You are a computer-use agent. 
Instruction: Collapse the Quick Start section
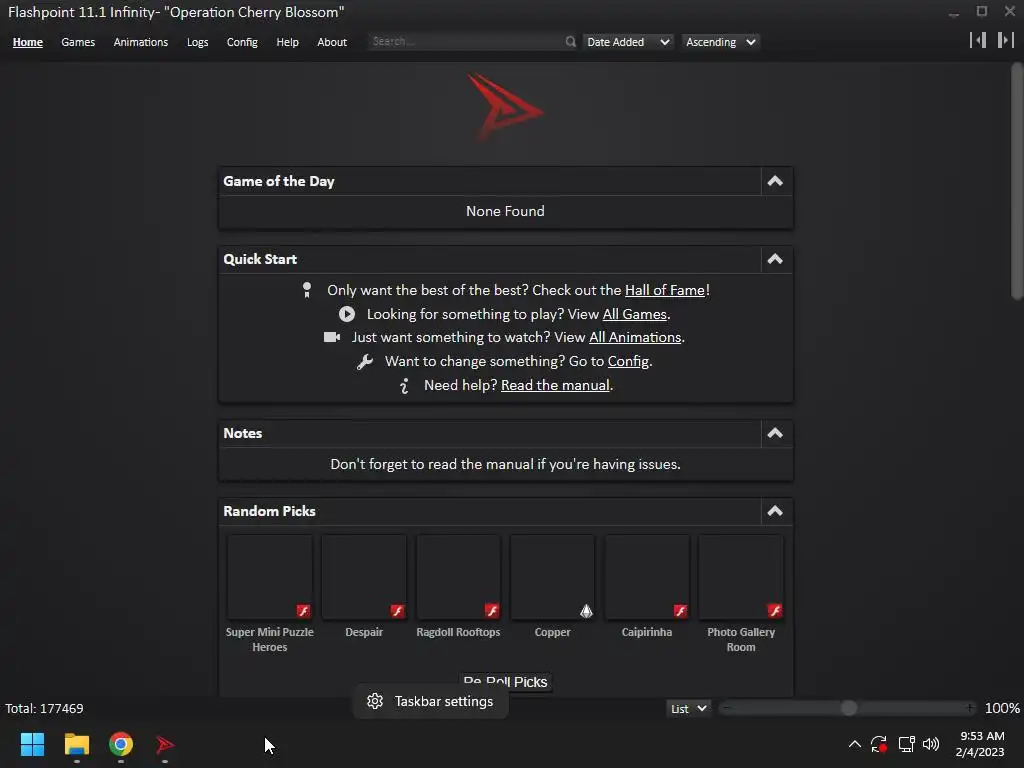(x=775, y=259)
